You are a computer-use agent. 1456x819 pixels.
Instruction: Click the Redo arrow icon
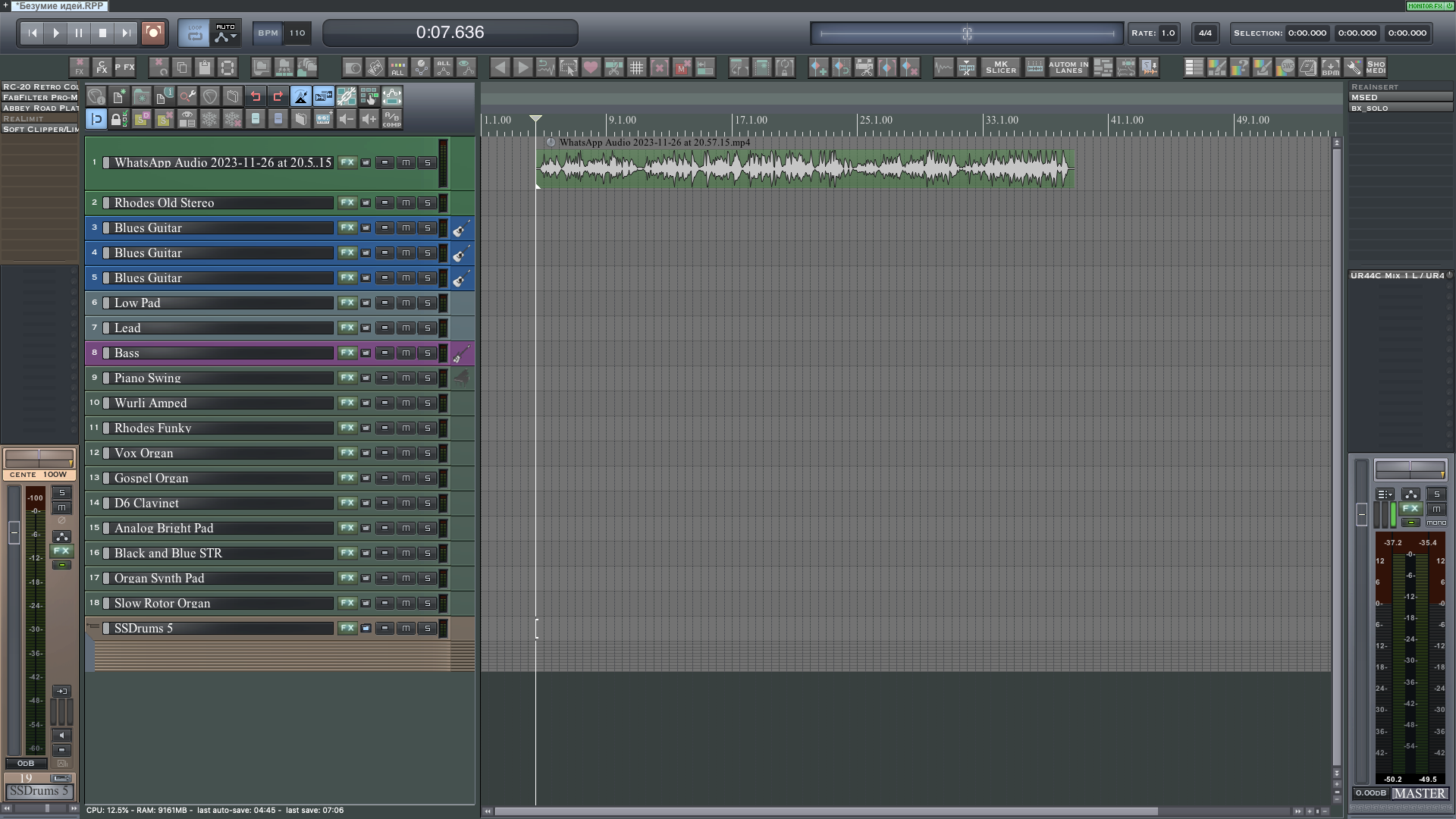pos(278,96)
